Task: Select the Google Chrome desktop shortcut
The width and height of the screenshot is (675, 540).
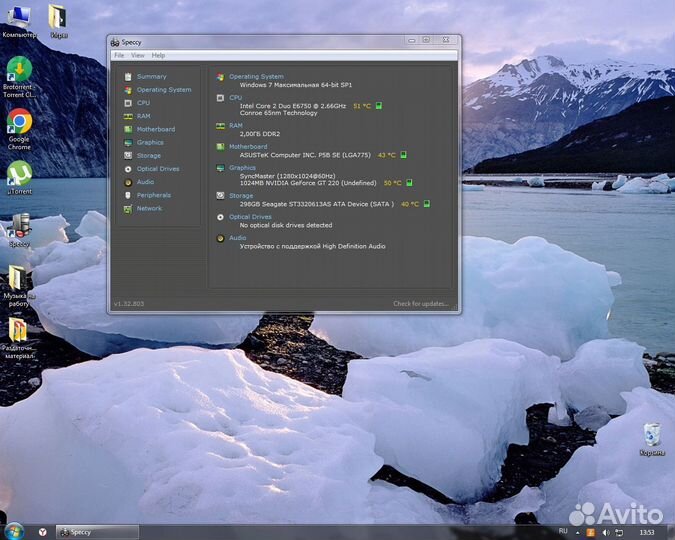Action: point(19,128)
